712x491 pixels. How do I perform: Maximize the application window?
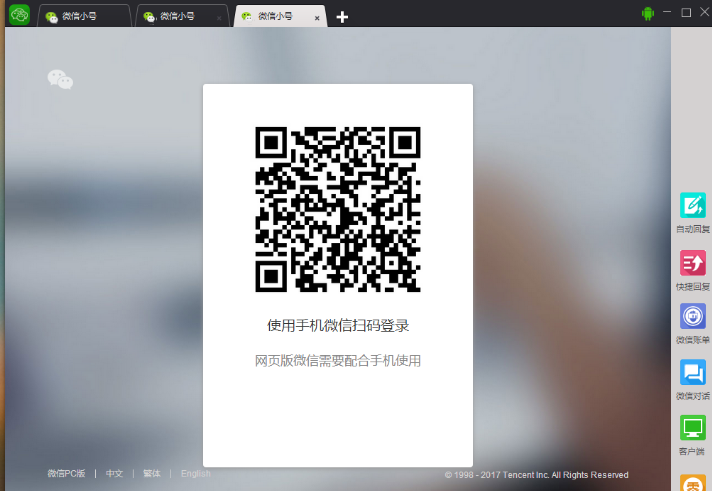(x=687, y=12)
